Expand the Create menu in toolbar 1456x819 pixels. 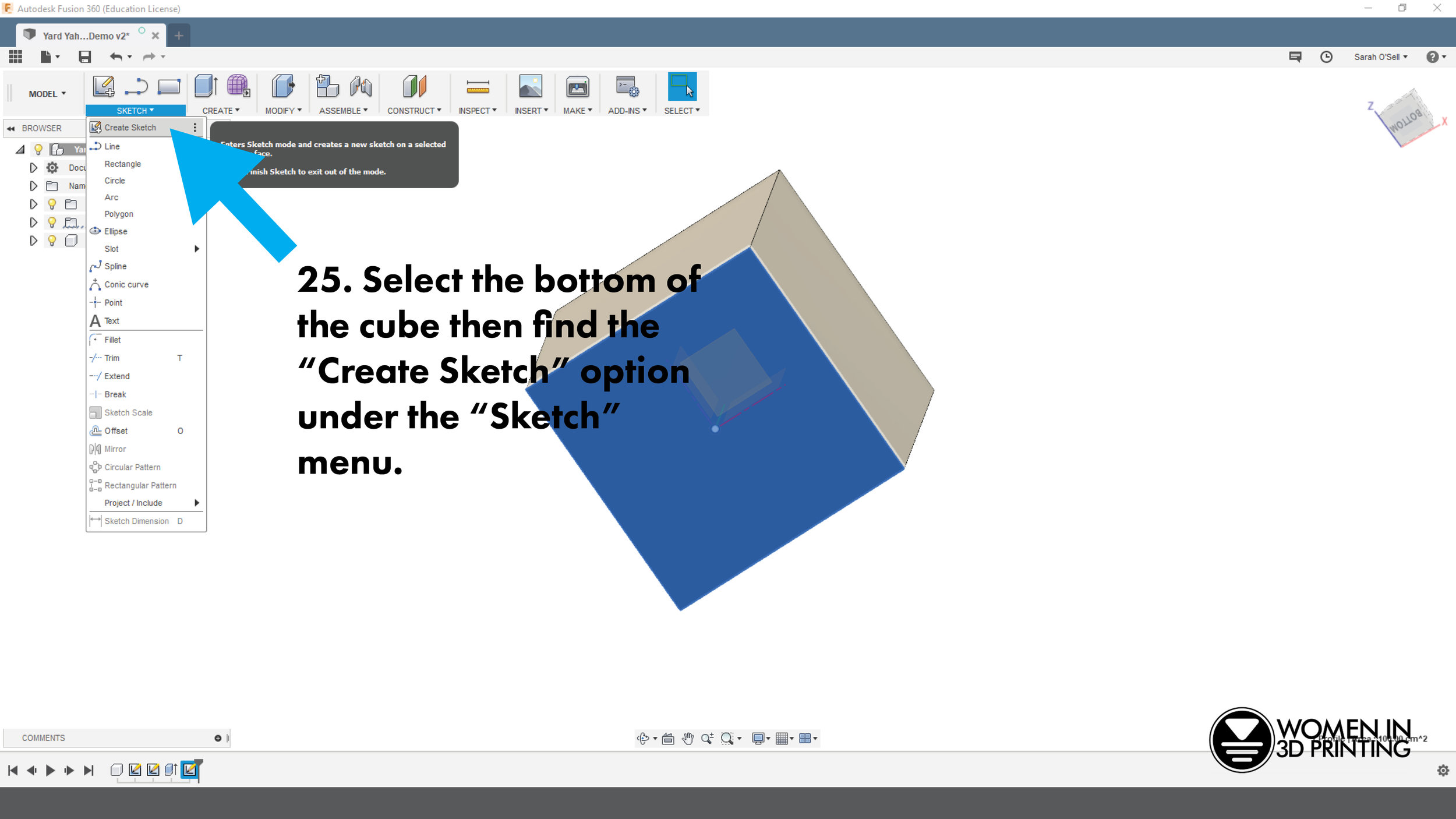221,110
